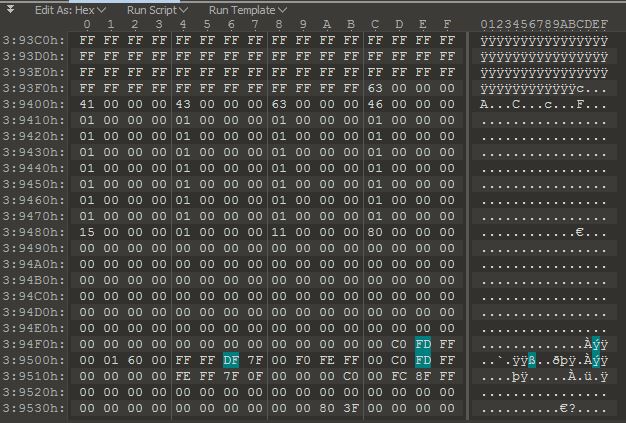Click highlighted ß character in ASCII column
Image resolution: width=626 pixels, height=423 pixels.
coord(531,360)
